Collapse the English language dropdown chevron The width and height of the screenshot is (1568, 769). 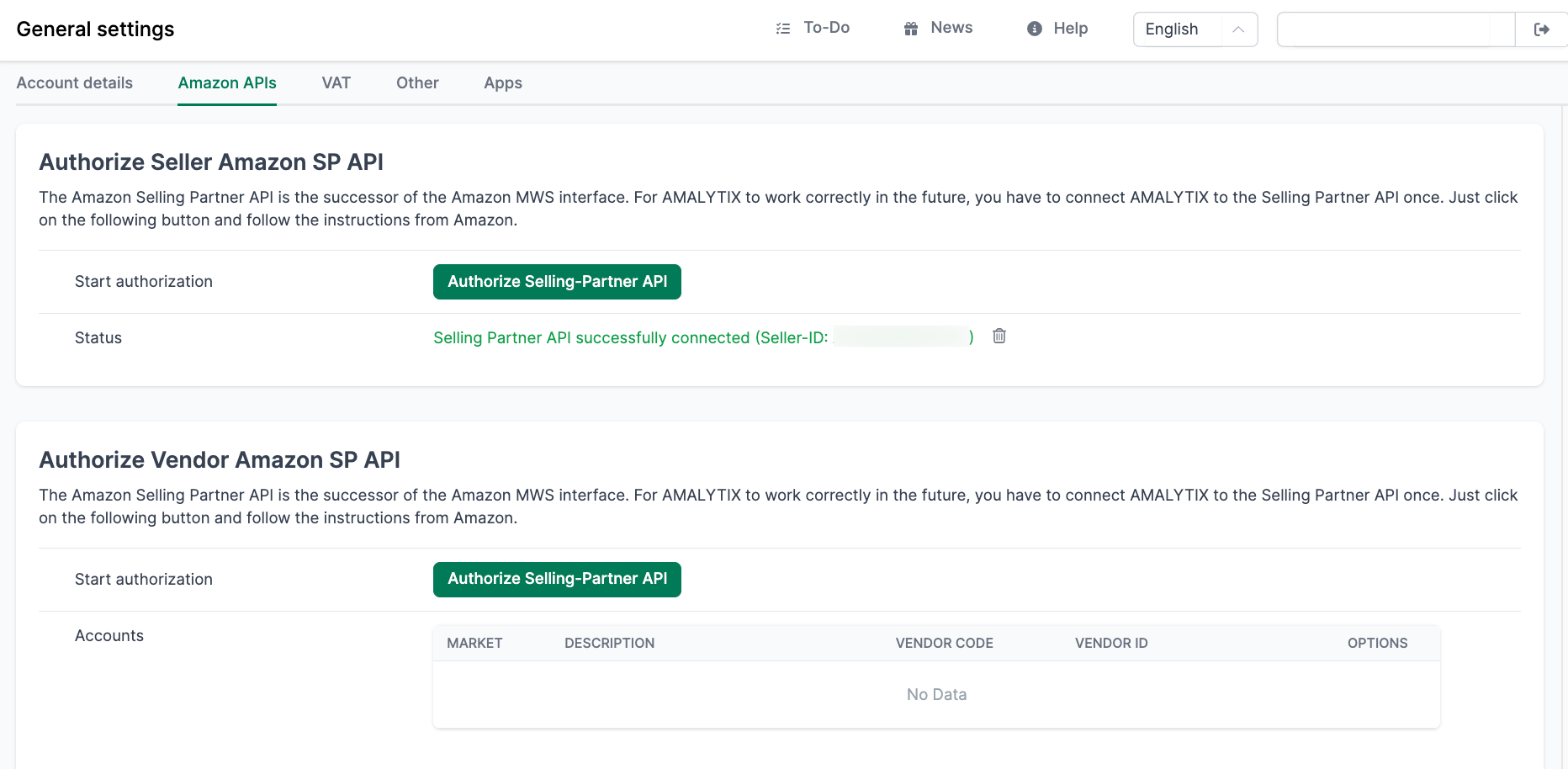[1238, 29]
